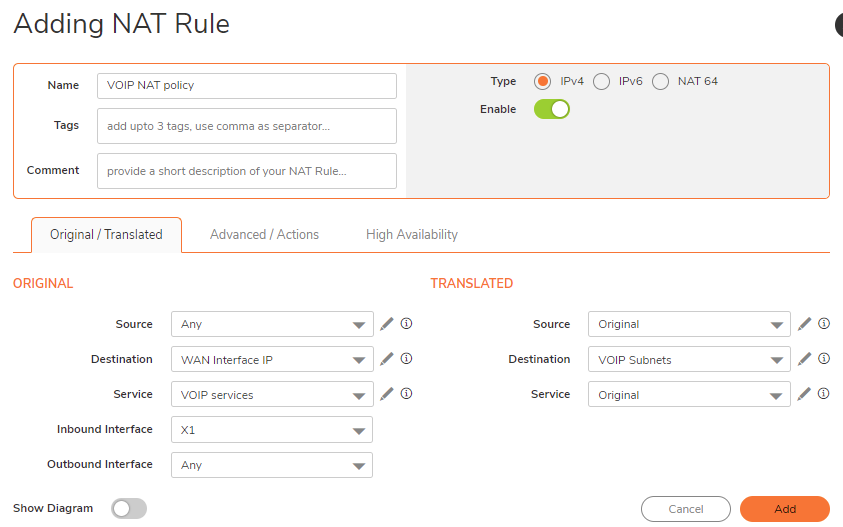Show info for Original Source field
This screenshot has height=527, width=843.
click(x=406, y=323)
